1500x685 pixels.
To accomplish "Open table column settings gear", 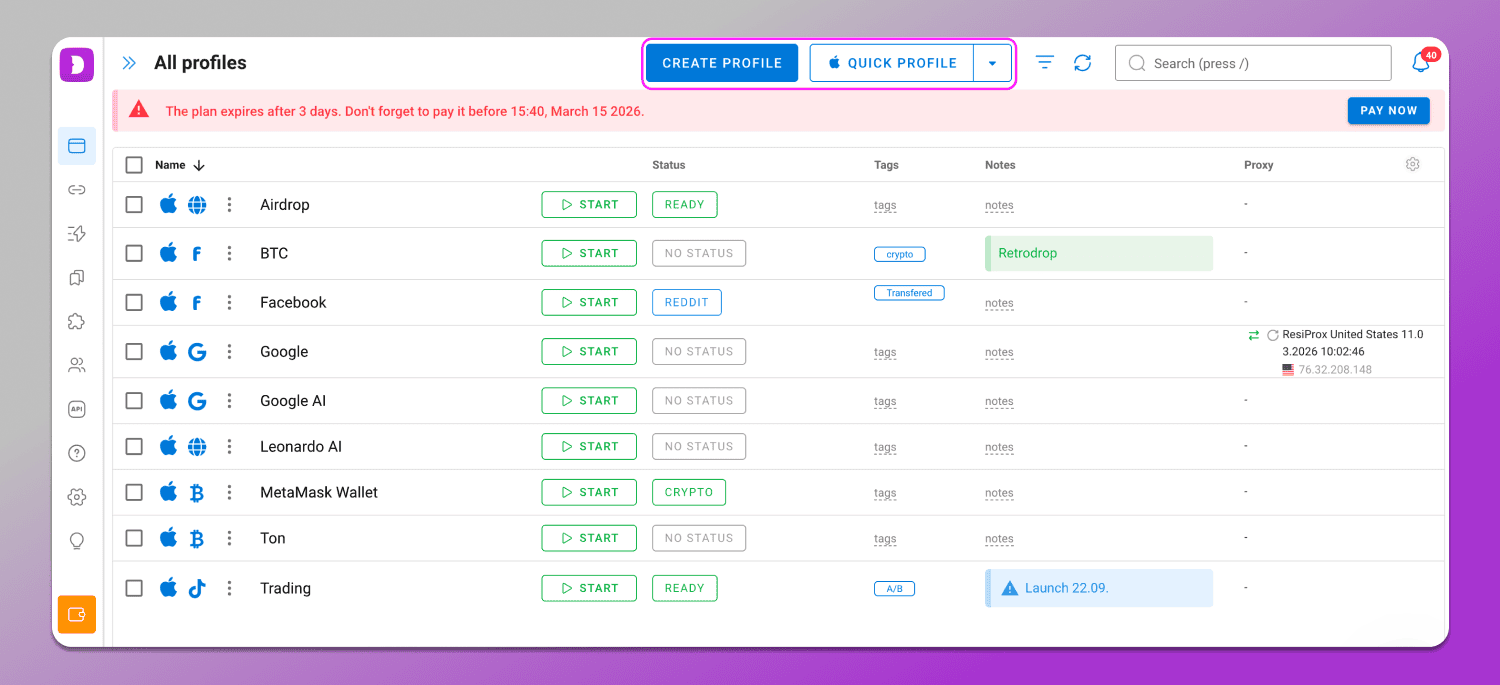I will pyautogui.click(x=1413, y=164).
